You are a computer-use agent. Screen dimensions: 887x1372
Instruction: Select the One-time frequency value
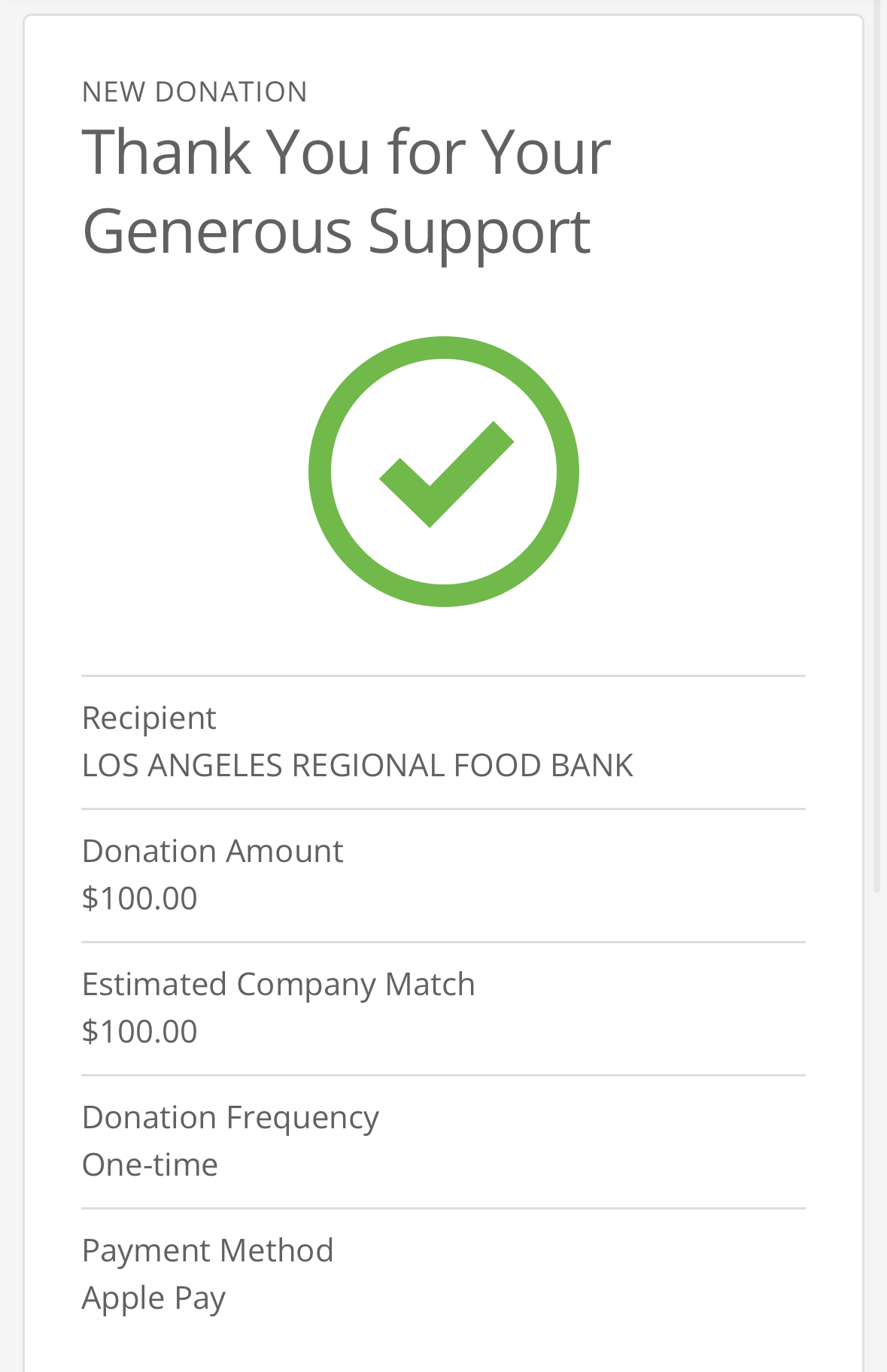[x=150, y=1165]
